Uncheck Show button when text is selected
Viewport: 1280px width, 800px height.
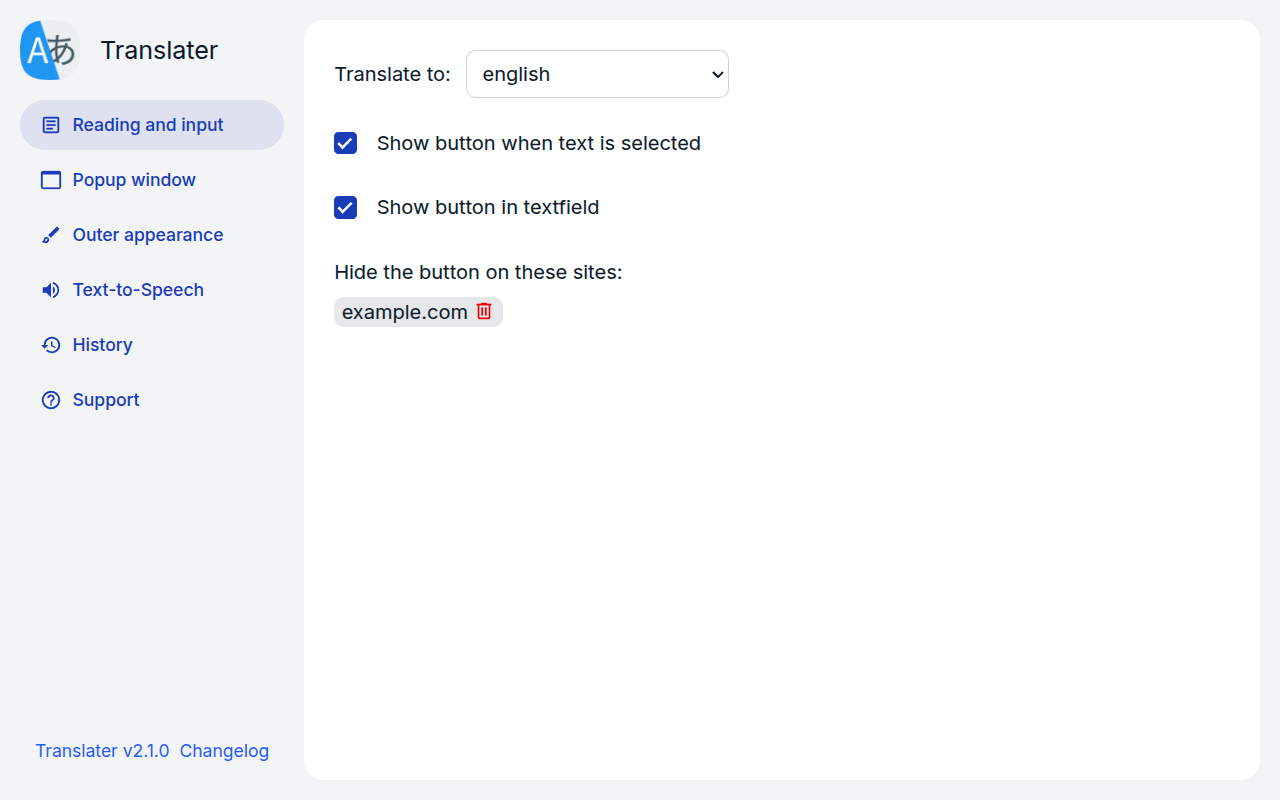tap(346, 143)
